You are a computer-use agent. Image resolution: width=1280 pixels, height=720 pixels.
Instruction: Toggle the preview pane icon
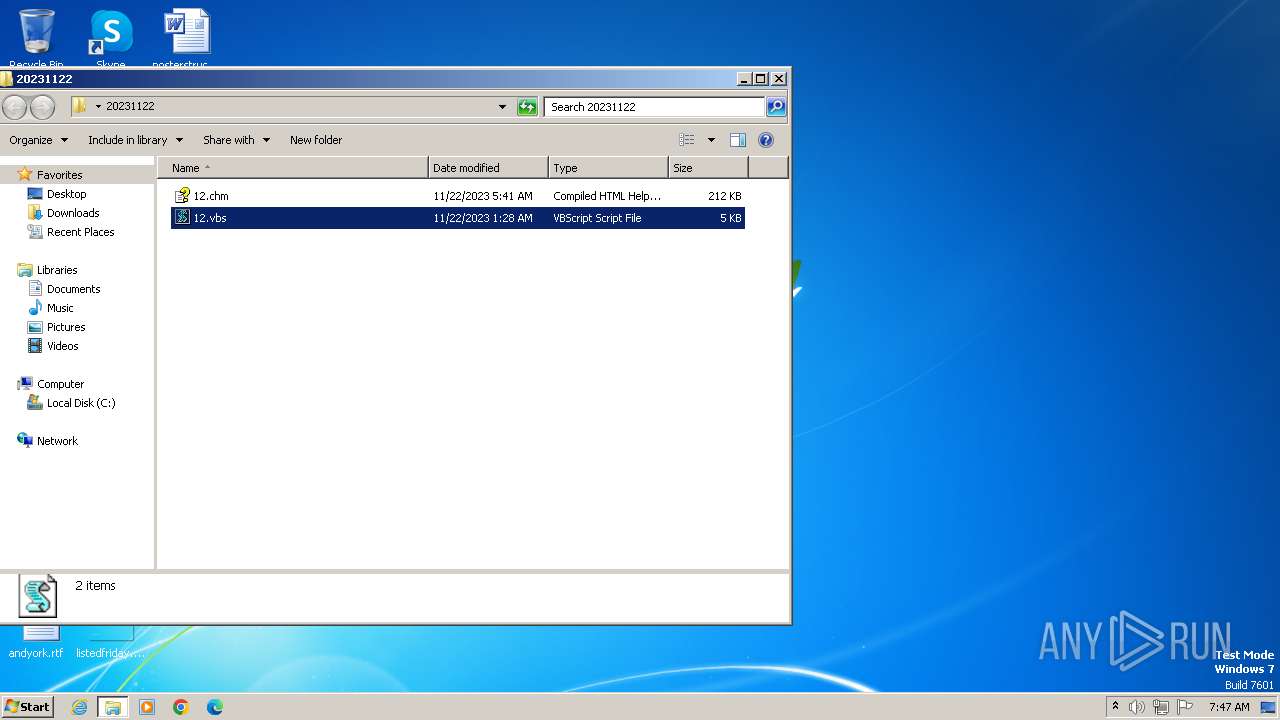coord(738,140)
